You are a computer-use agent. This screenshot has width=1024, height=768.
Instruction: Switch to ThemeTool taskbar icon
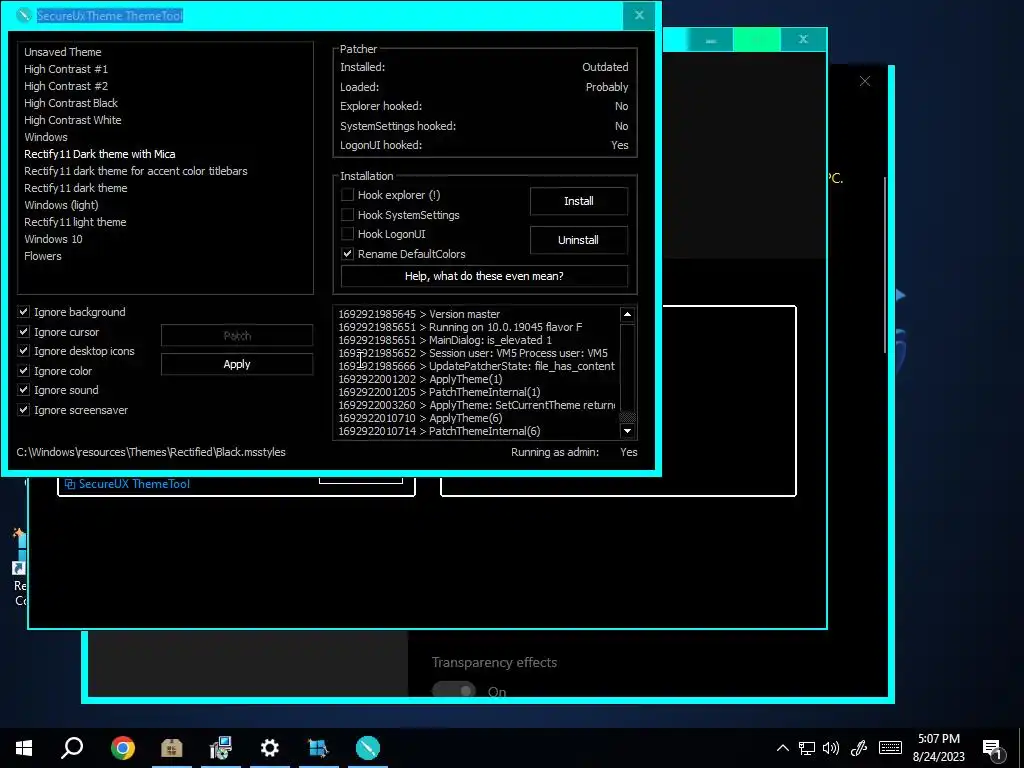(368, 748)
